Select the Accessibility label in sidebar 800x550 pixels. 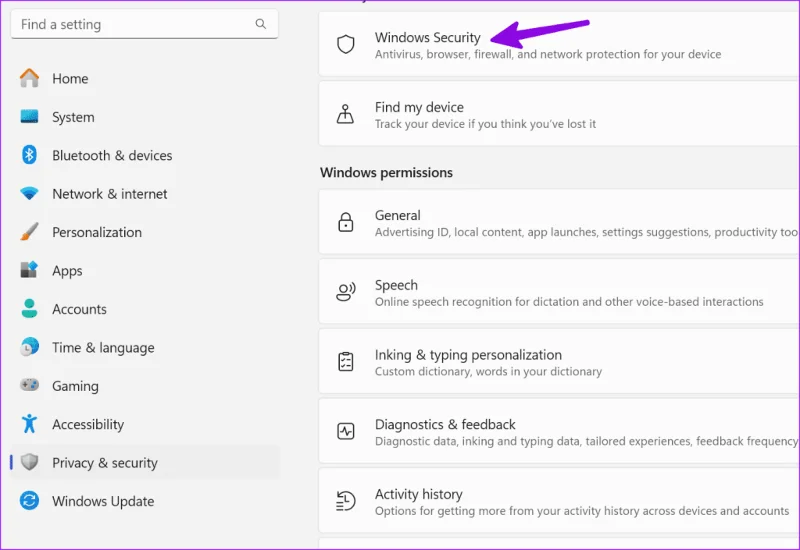click(x=88, y=424)
